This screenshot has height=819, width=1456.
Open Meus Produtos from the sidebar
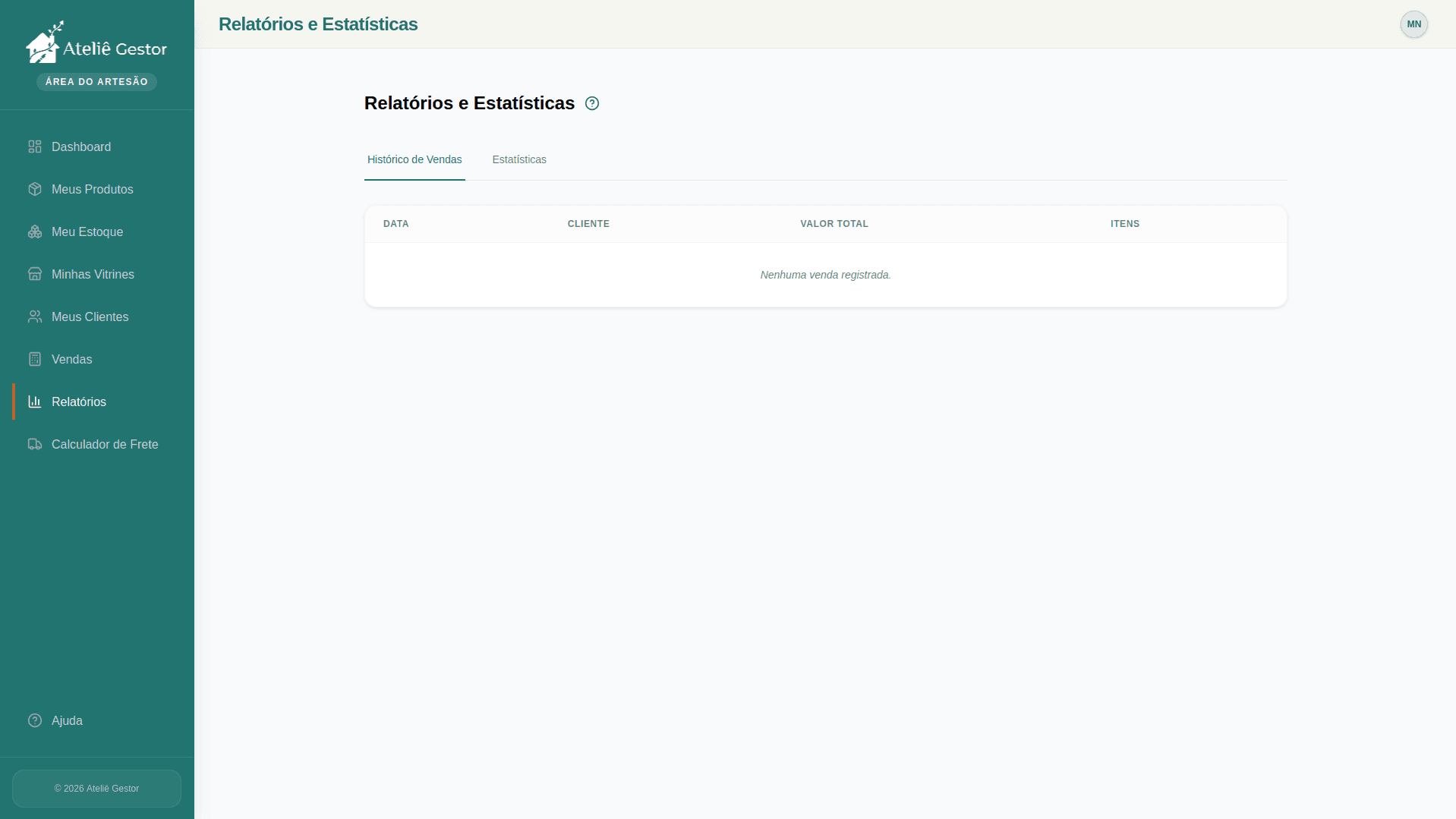[92, 189]
